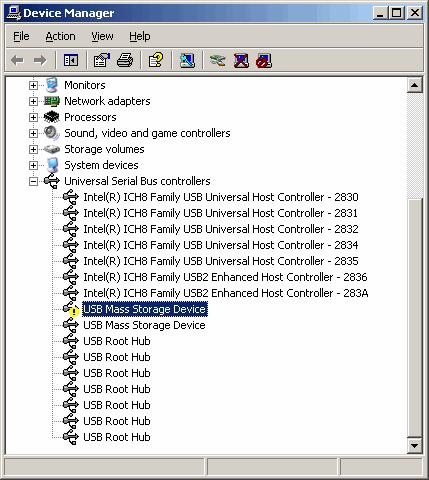The image size is (429, 480).
Task: Click the Storage volumes drive icon
Action: pos(52,149)
